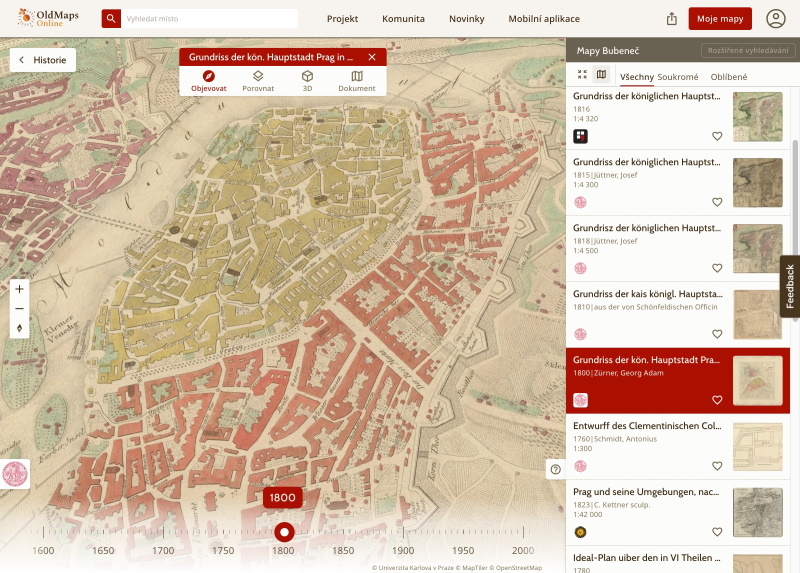Close the selected map title bar
800x573 pixels.
[372, 57]
